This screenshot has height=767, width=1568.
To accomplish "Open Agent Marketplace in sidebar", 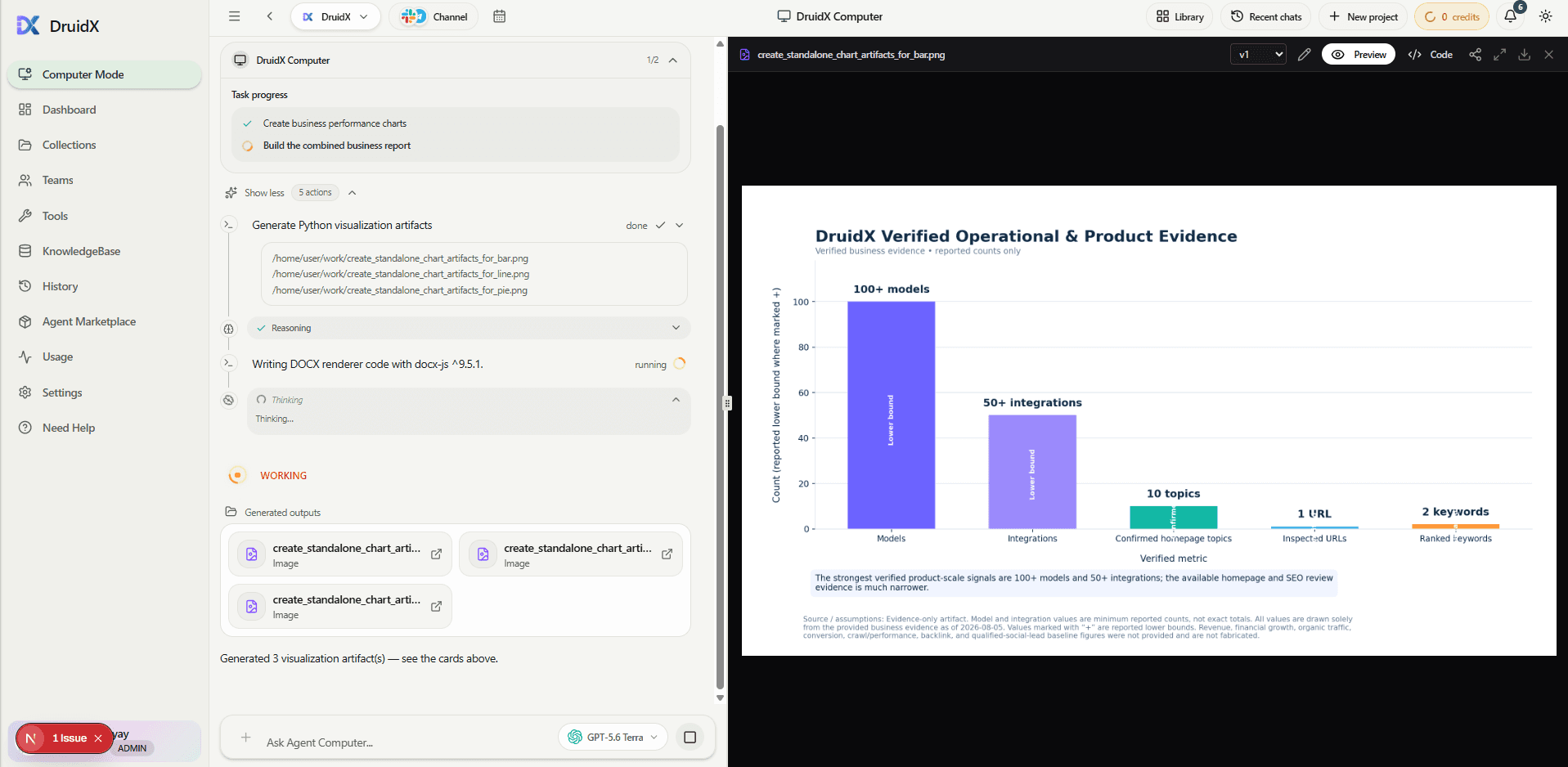I will pyautogui.click(x=104, y=321).
